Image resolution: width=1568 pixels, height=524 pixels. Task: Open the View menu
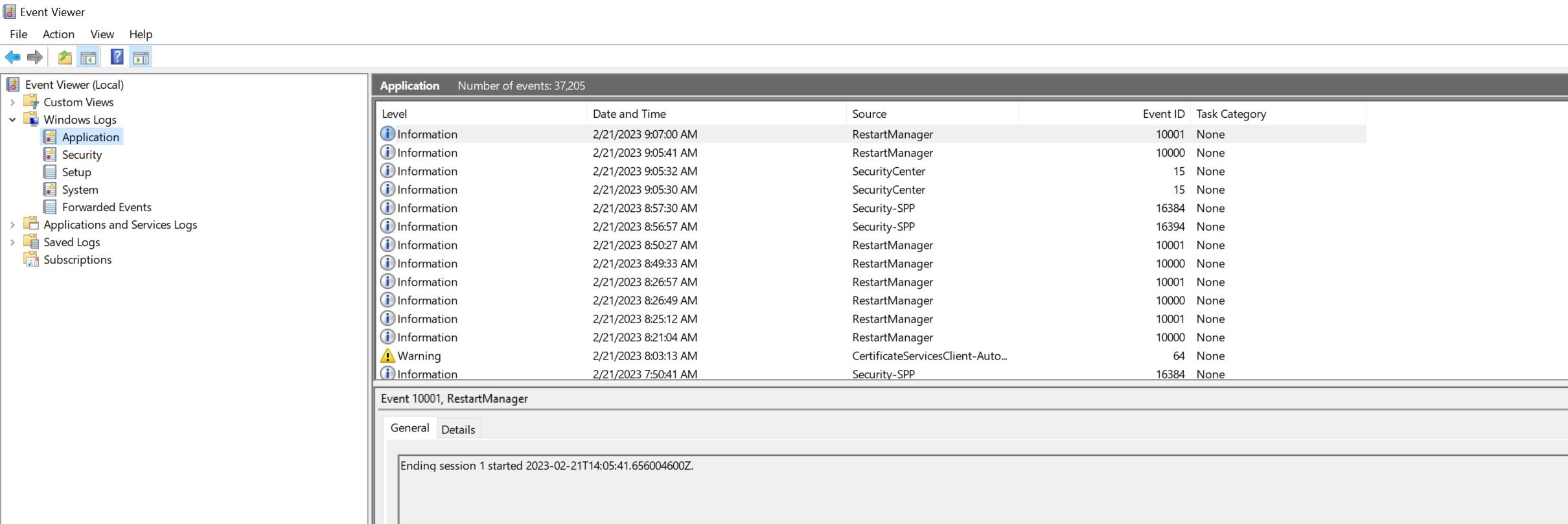pyautogui.click(x=102, y=34)
